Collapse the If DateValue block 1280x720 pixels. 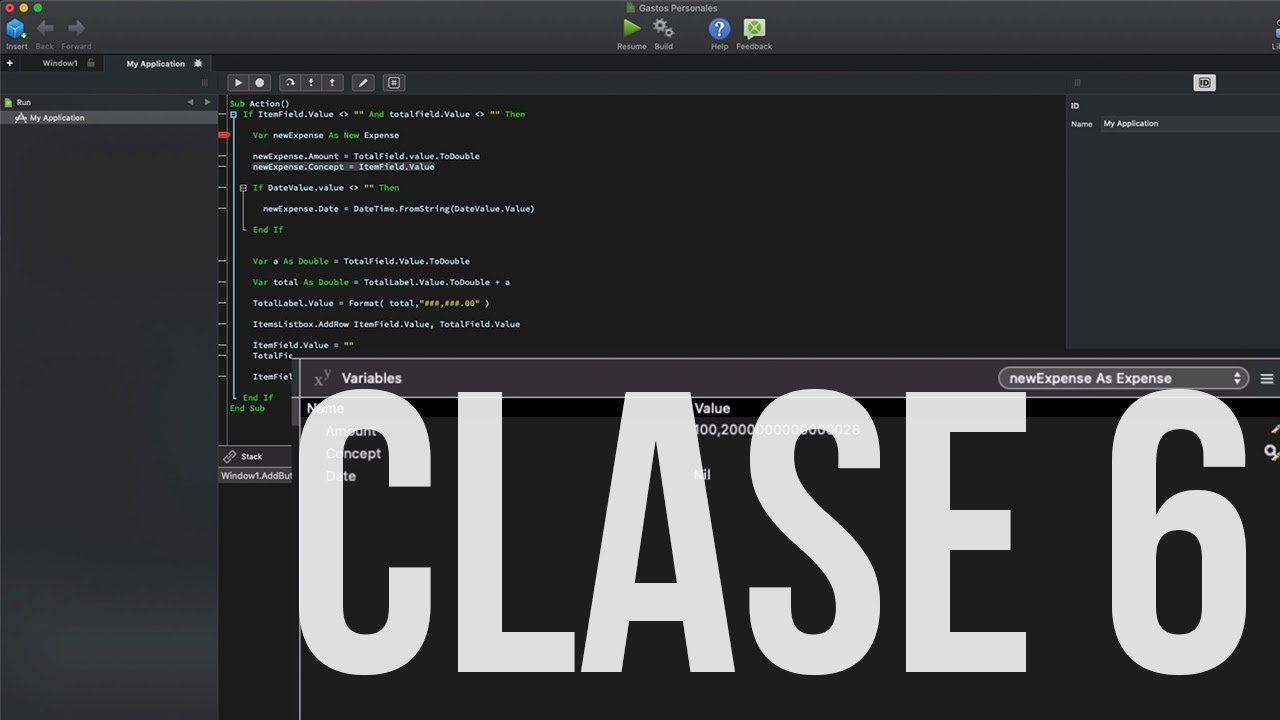click(244, 187)
